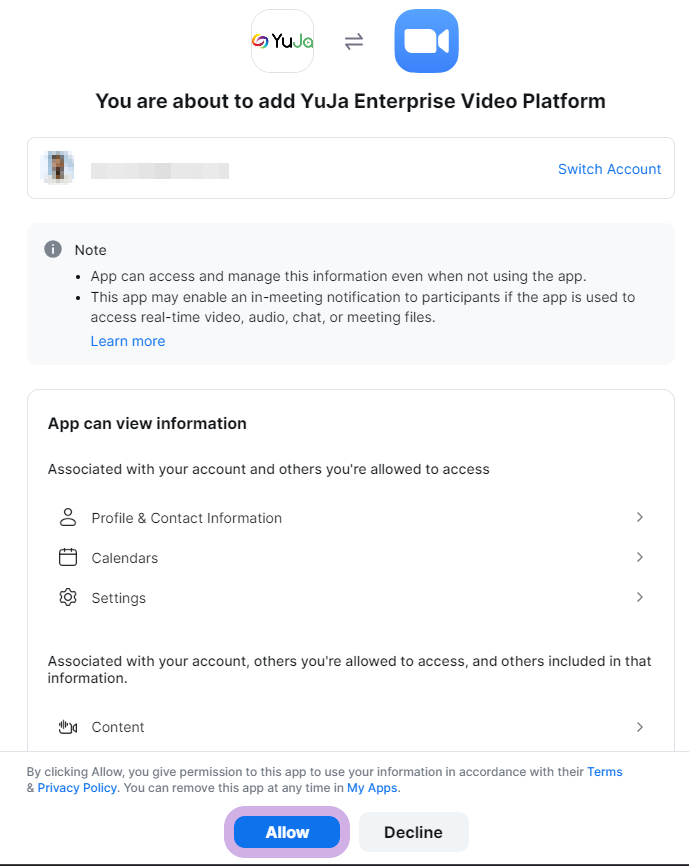Screen dimensions: 689x866
Task: Open the Privacy Policy link
Action: [x=77, y=788]
